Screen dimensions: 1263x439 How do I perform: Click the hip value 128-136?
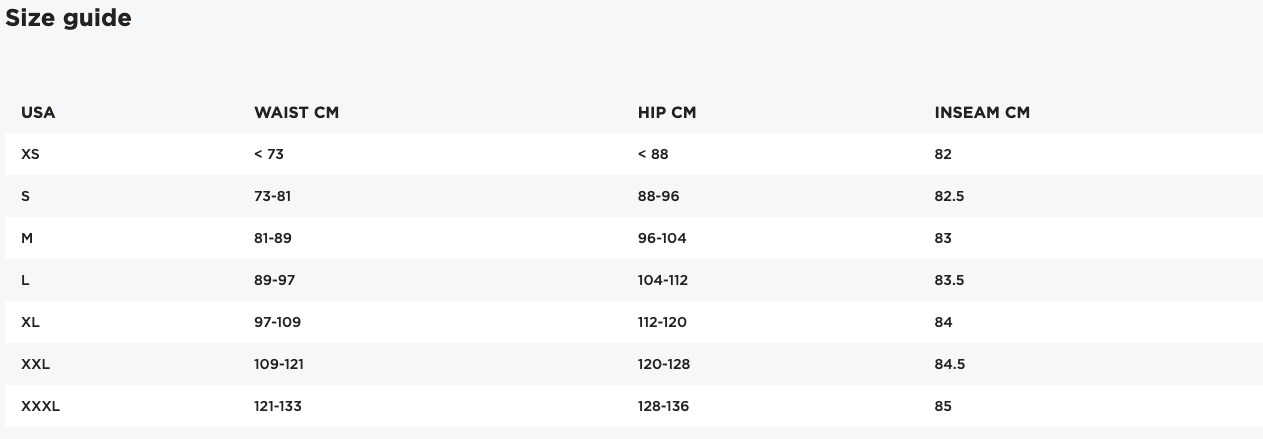tap(663, 406)
